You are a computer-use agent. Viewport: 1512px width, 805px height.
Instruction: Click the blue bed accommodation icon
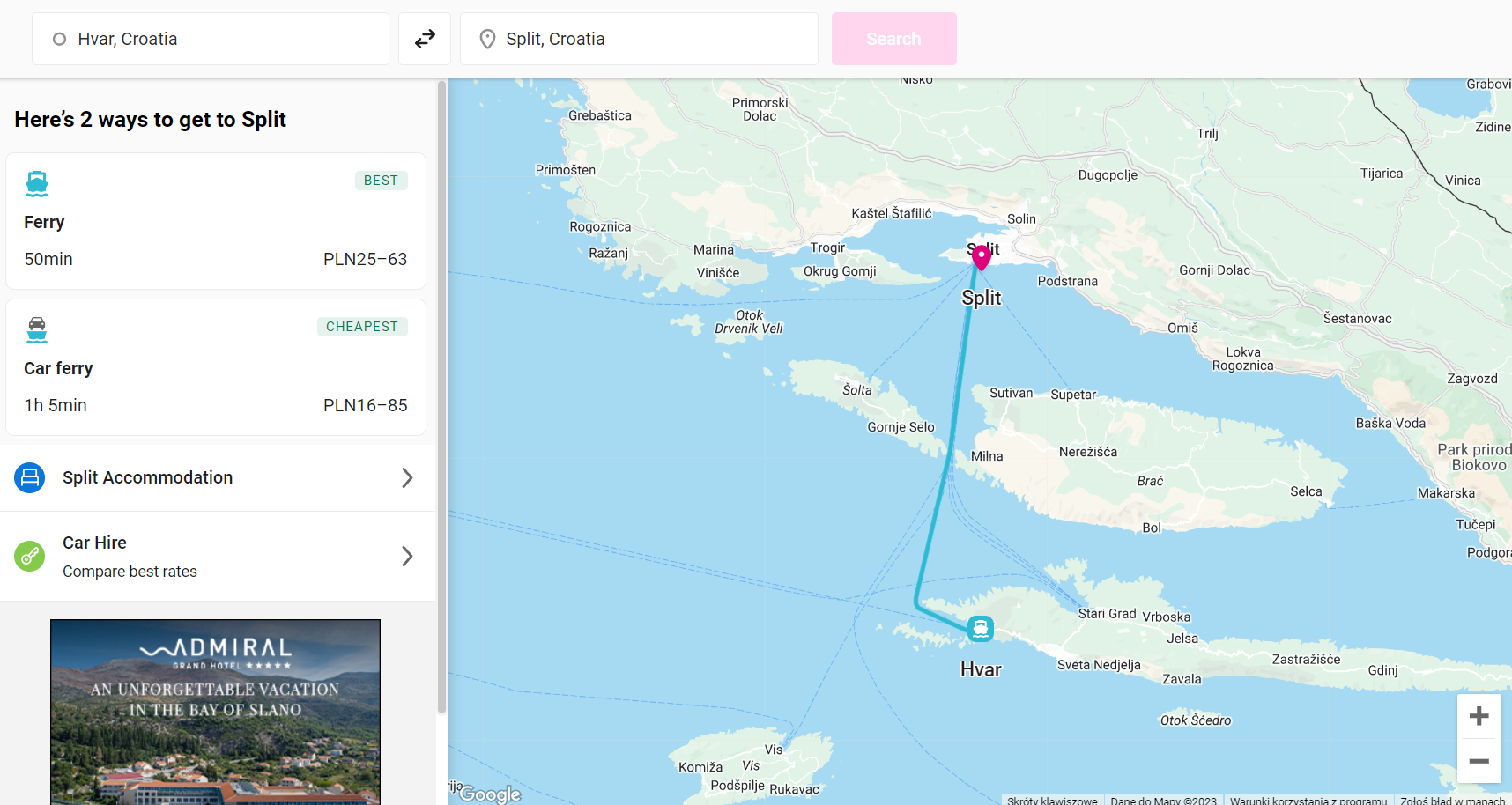[30, 477]
